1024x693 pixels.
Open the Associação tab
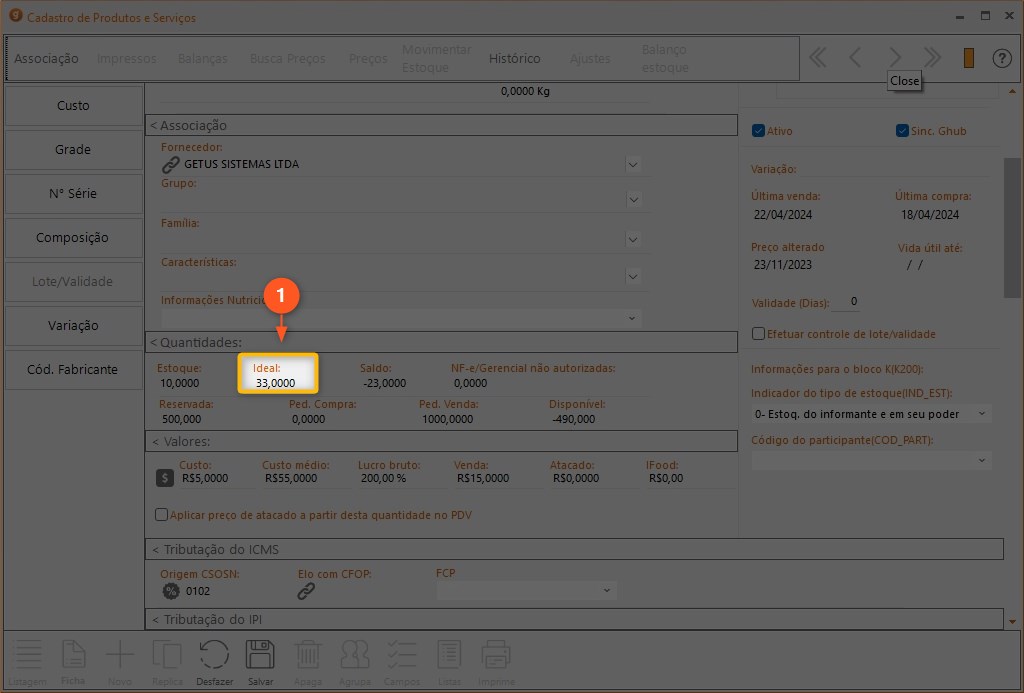46,59
